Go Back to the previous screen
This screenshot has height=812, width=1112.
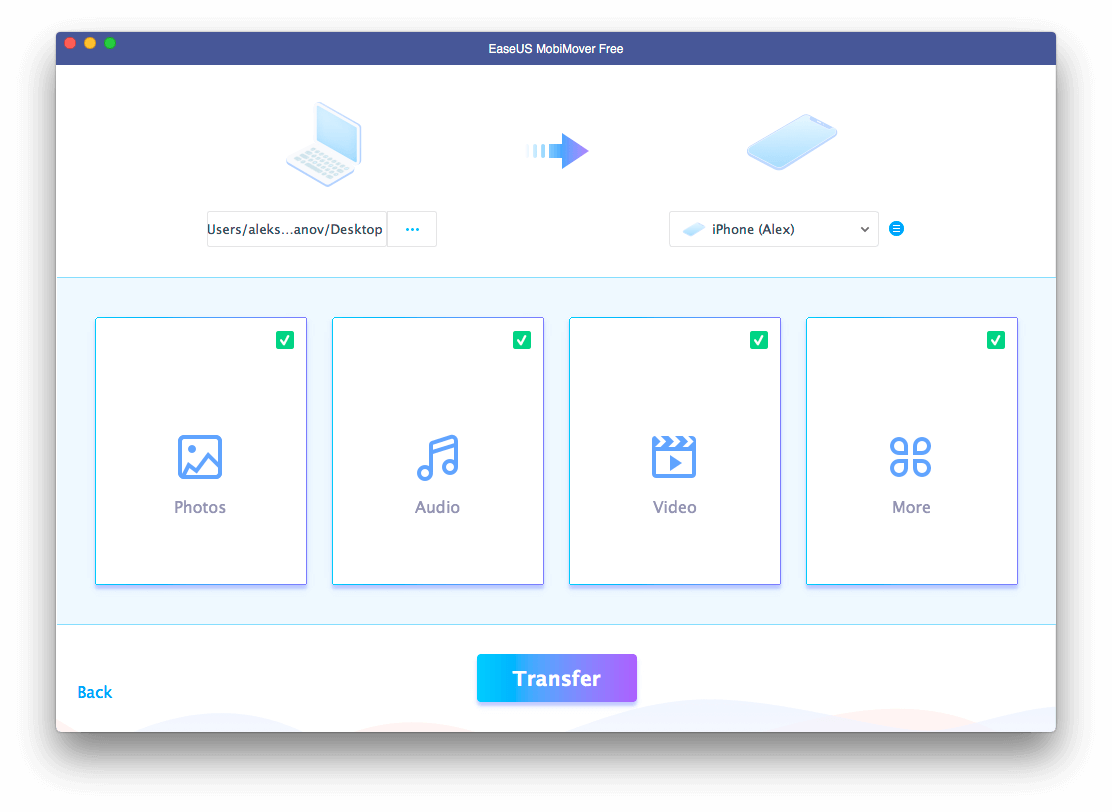95,692
